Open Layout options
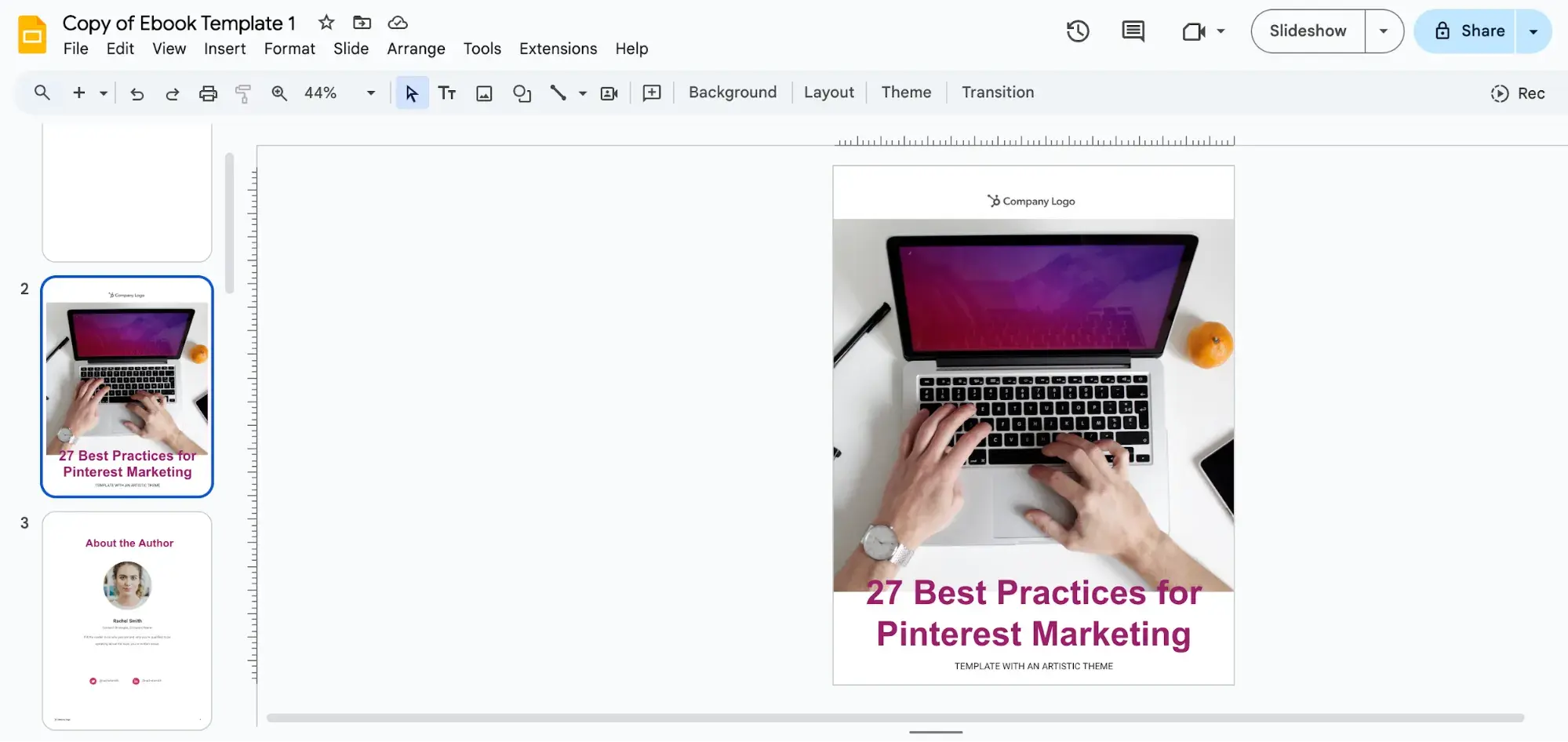The height and width of the screenshot is (742, 1568). point(828,93)
